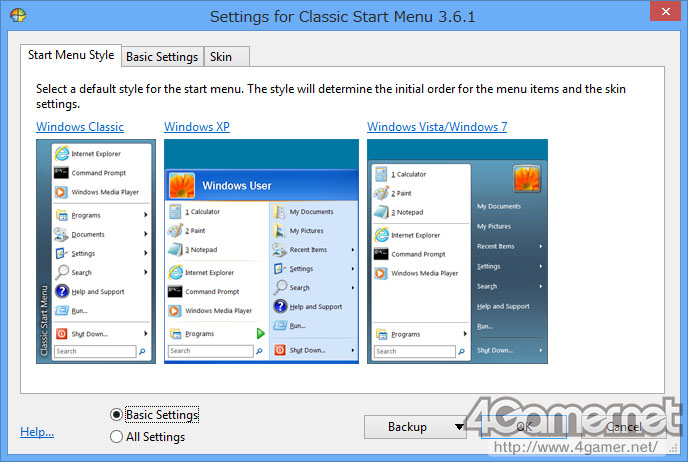Click the Classic Shell icon in title bar
688x462 pixels.
[x=18, y=15]
